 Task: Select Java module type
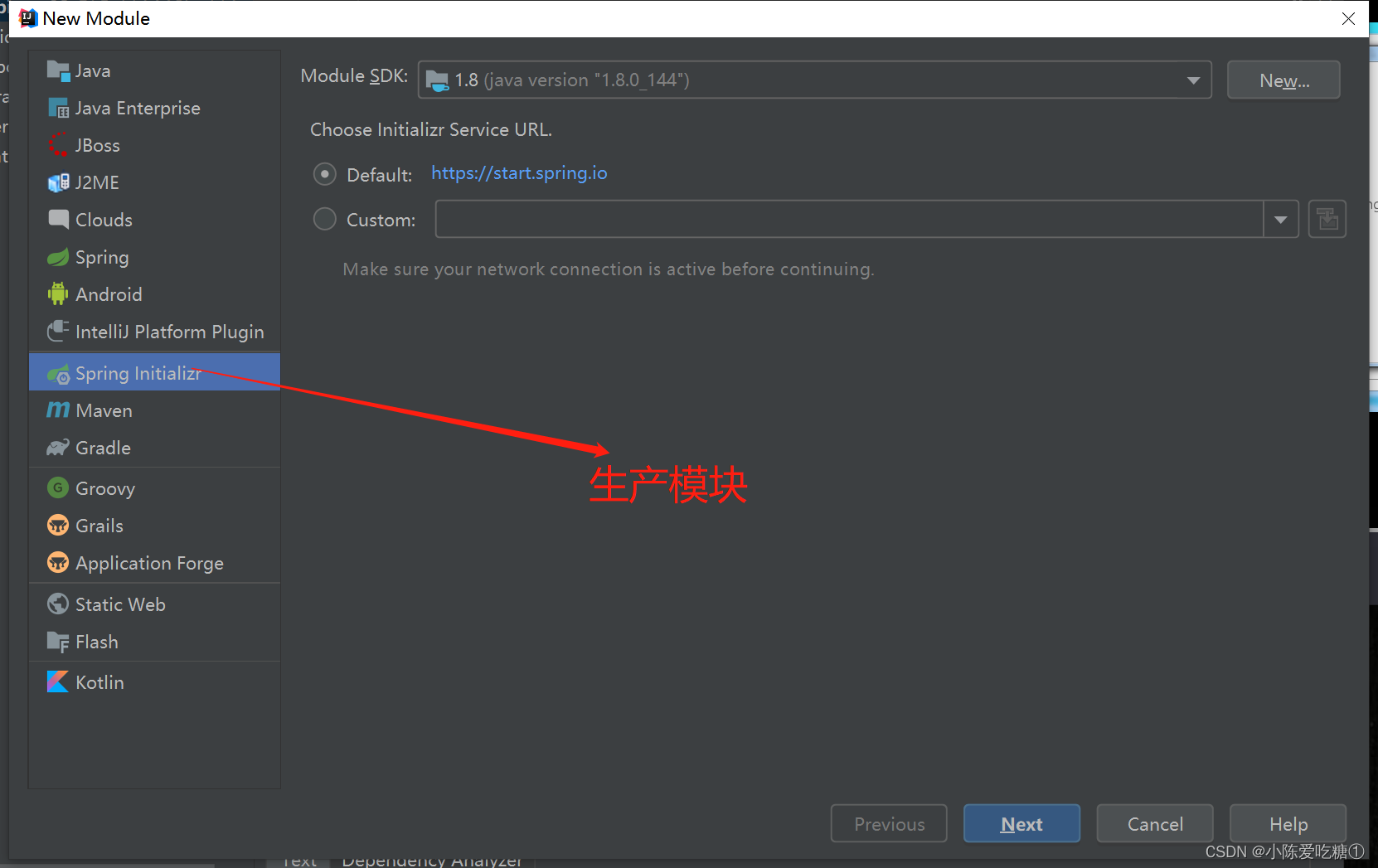click(154, 71)
